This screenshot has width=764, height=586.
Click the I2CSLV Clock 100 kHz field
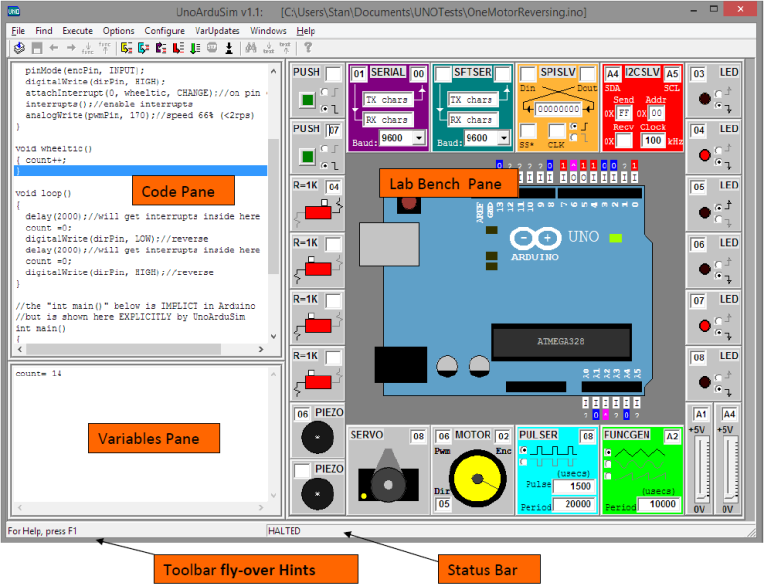pos(653,141)
